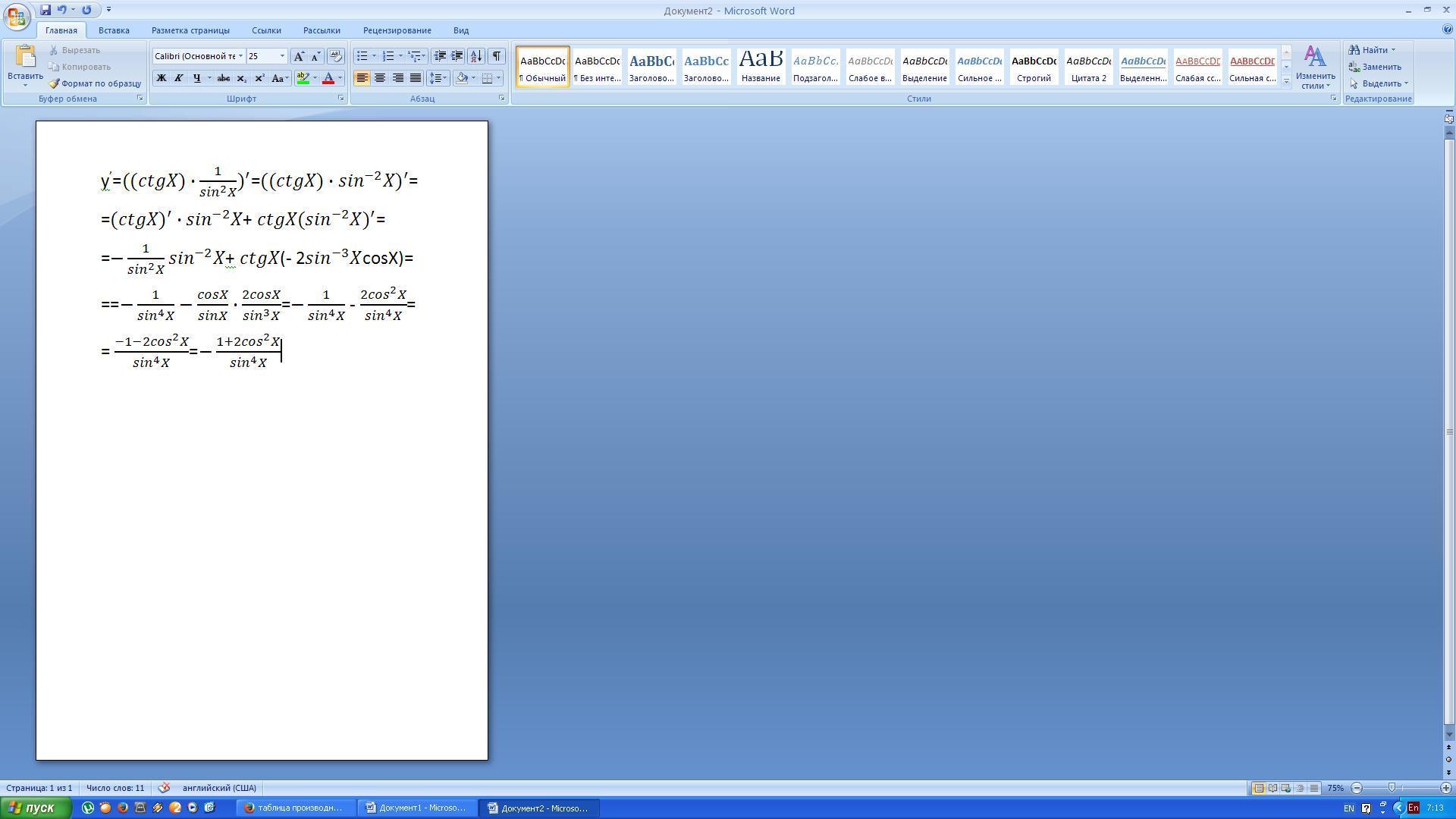Click the Save icon in quick access toolbar
Image resolution: width=1456 pixels, height=819 pixels.
click(45, 10)
